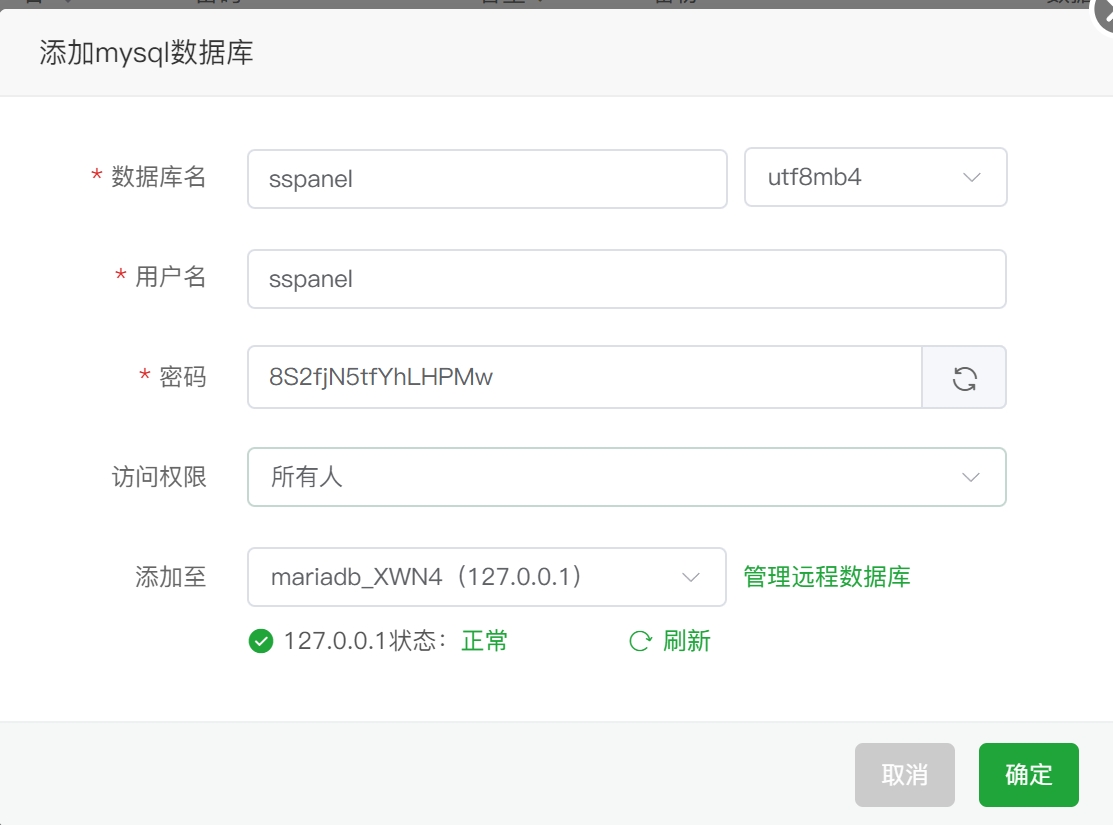Click the 添加mysql数据库 dialog title
The width and height of the screenshot is (1113, 825).
pyautogui.click(x=146, y=53)
